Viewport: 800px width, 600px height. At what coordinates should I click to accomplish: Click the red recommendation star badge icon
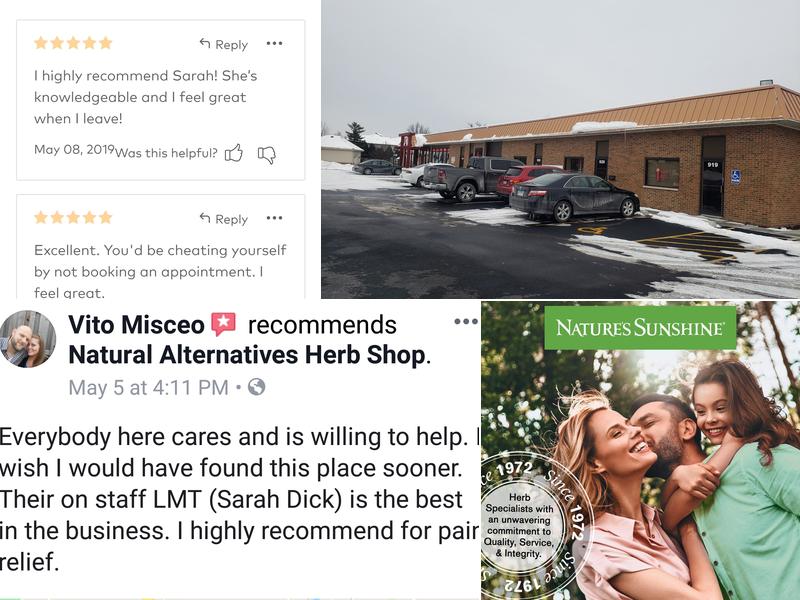[x=223, y=324]
